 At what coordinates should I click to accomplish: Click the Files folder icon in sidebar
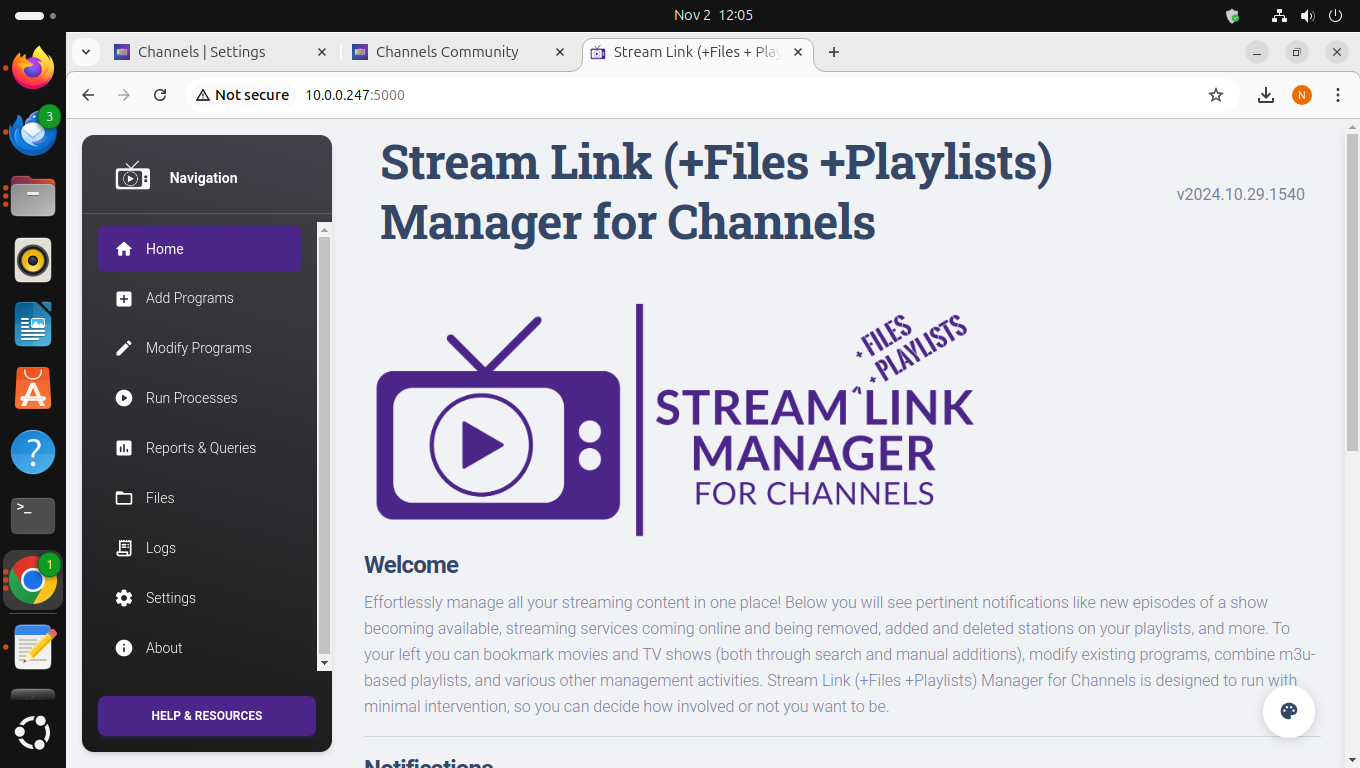[x=124, y=498]
